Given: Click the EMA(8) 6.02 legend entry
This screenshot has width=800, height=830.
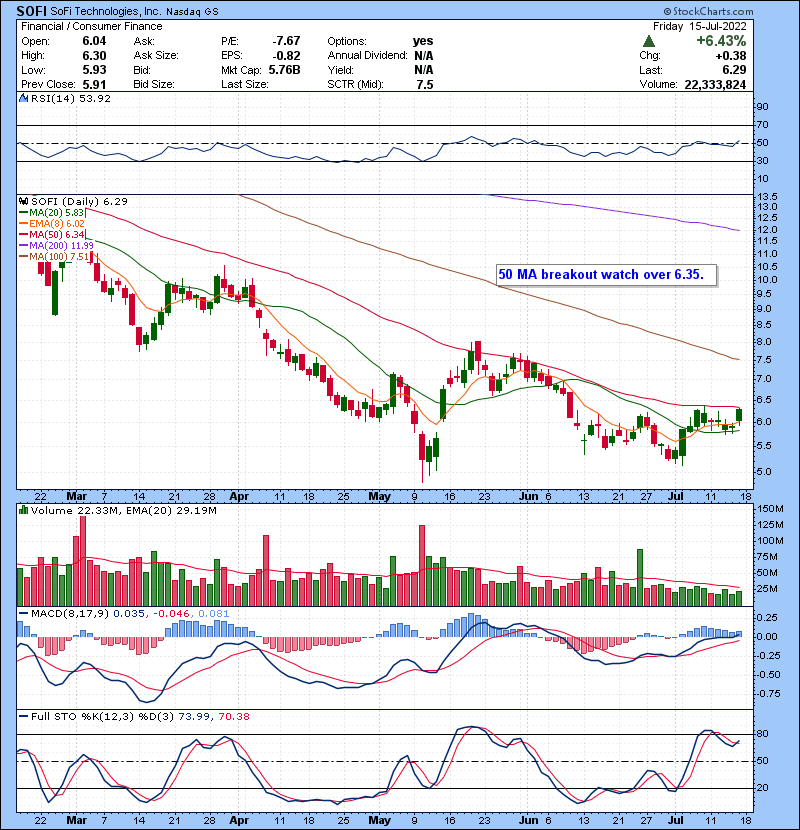Looking at the screenshot, I should point(51,223).
